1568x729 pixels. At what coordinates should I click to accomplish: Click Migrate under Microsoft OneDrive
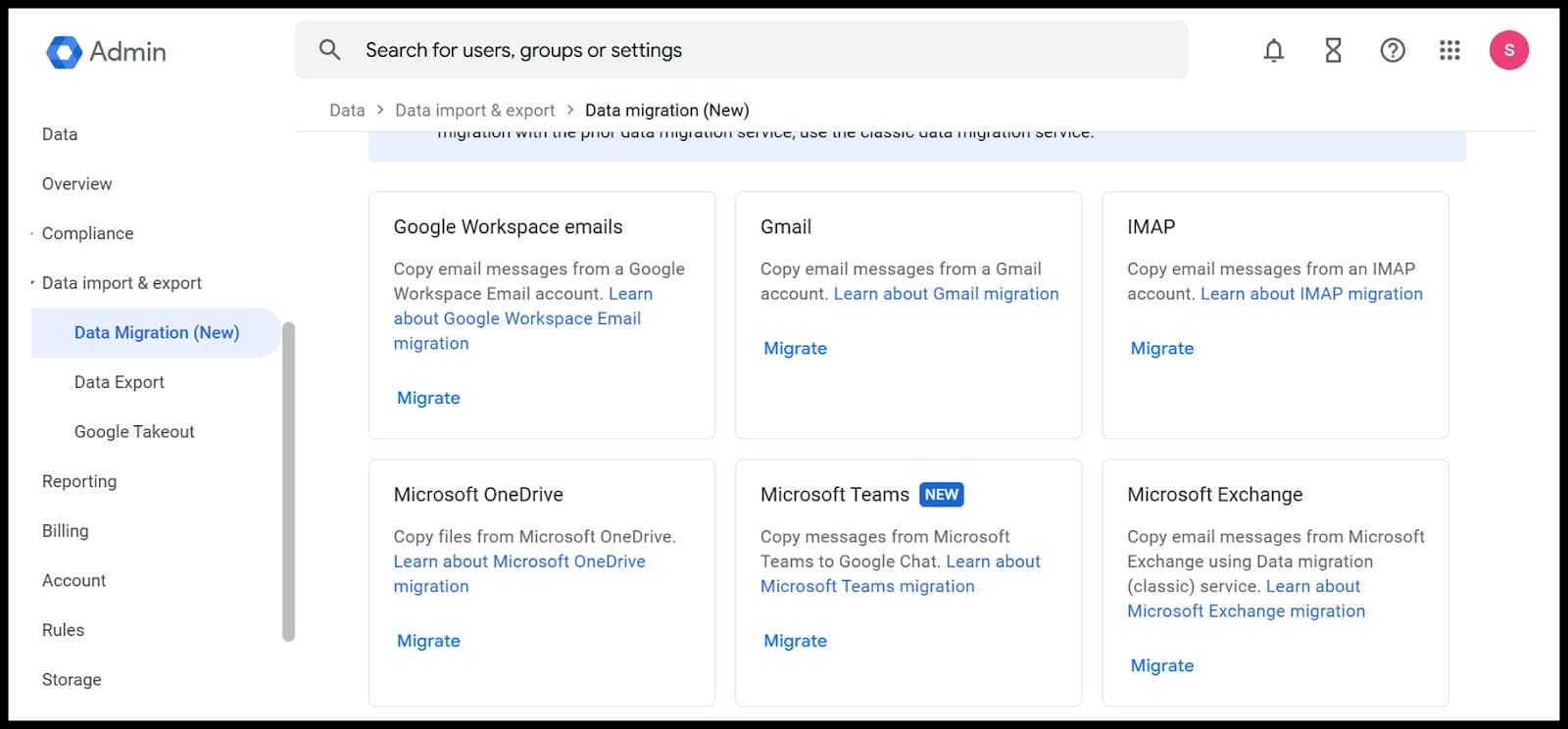pos(428,641)
